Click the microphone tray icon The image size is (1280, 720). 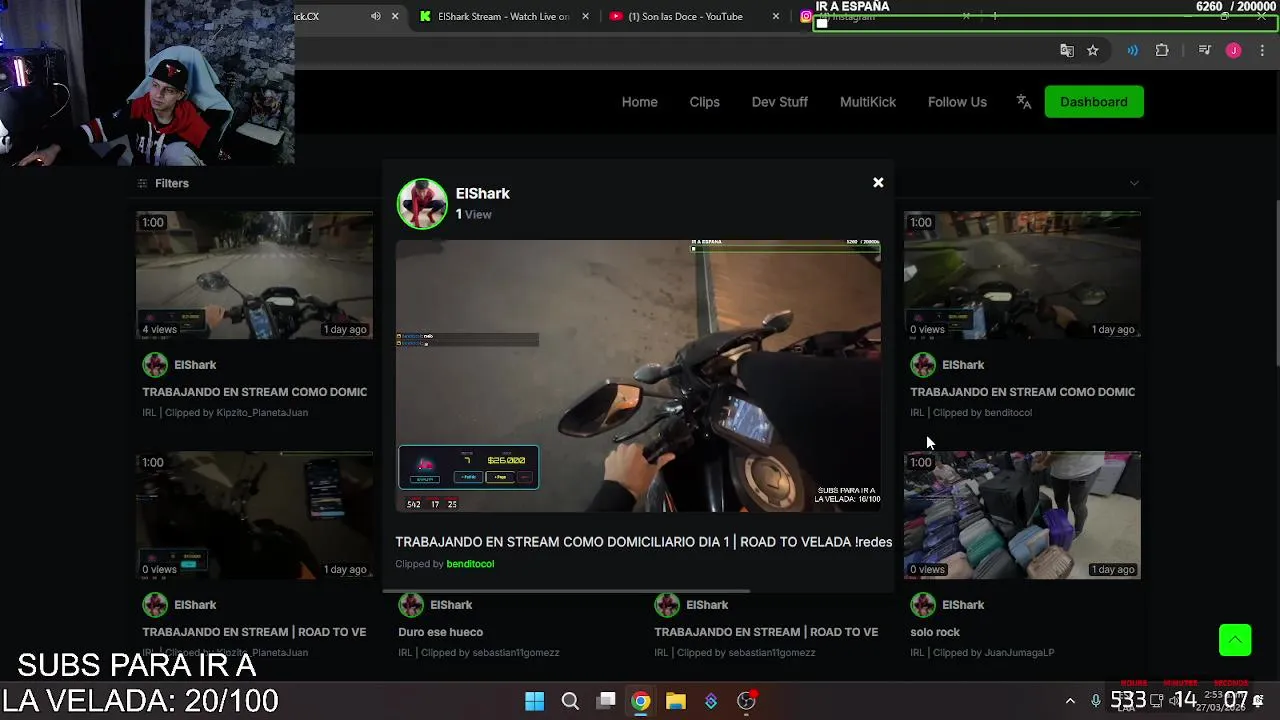point(1096,701)
